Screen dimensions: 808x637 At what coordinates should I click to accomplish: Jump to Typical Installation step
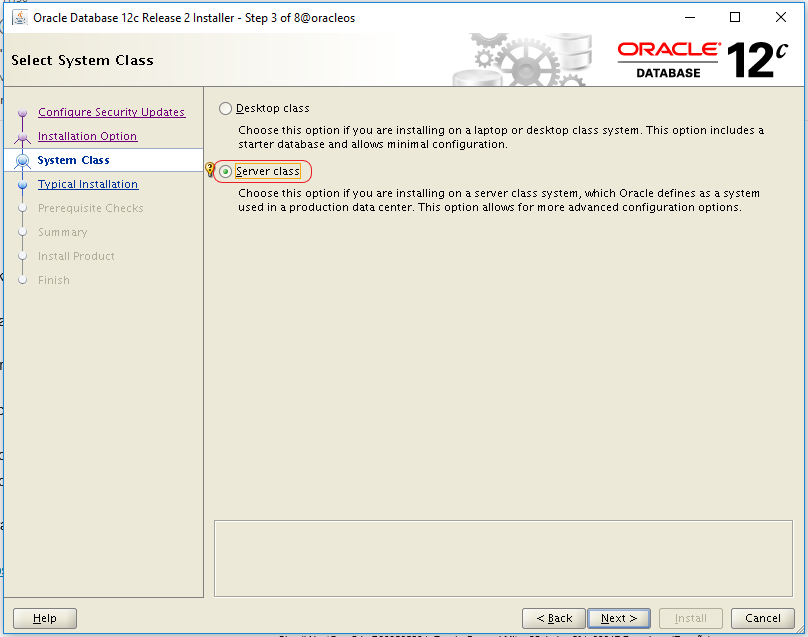[88, 184]
